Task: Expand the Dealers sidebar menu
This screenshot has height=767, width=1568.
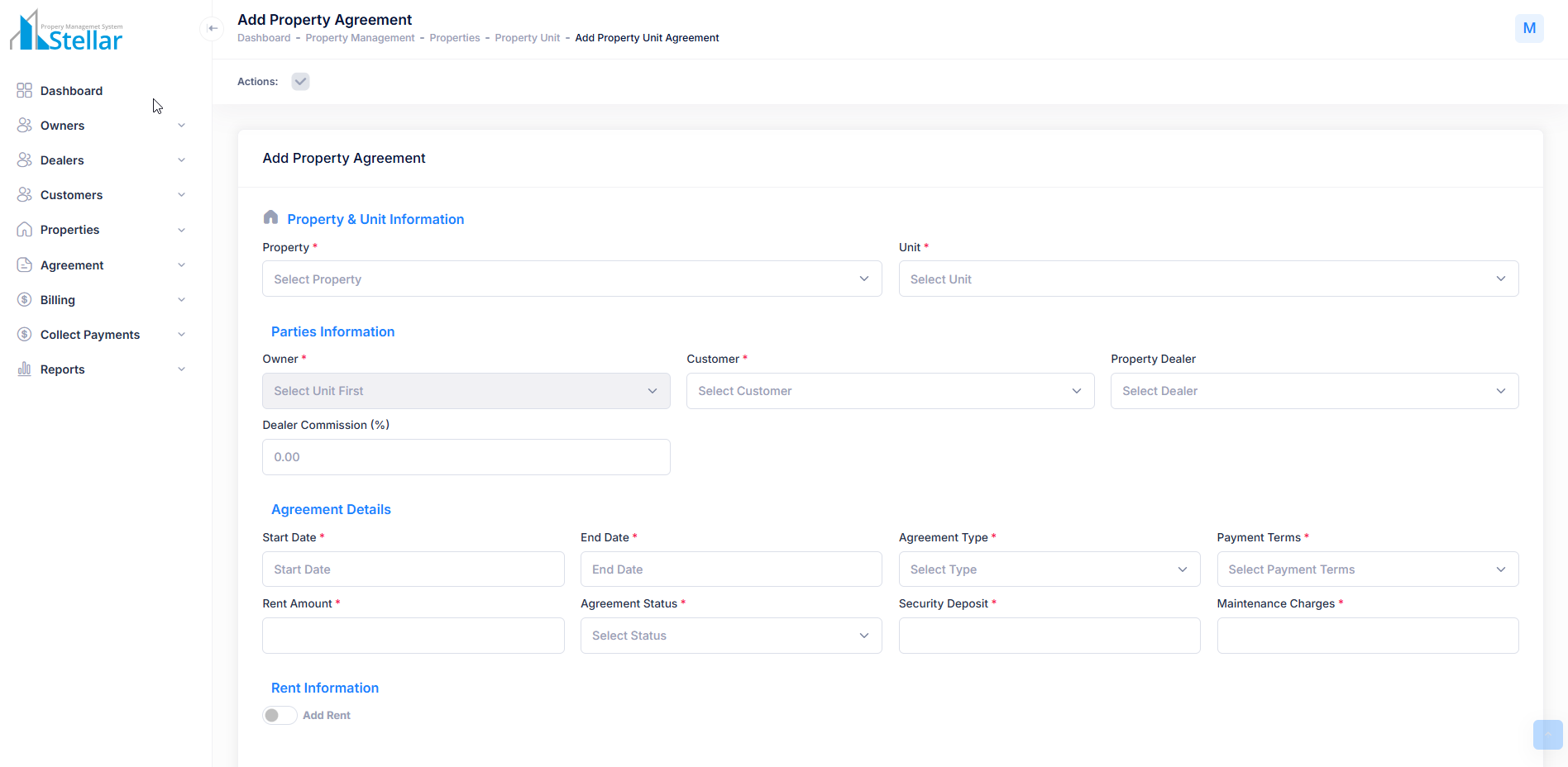Action: coord(101,160)
